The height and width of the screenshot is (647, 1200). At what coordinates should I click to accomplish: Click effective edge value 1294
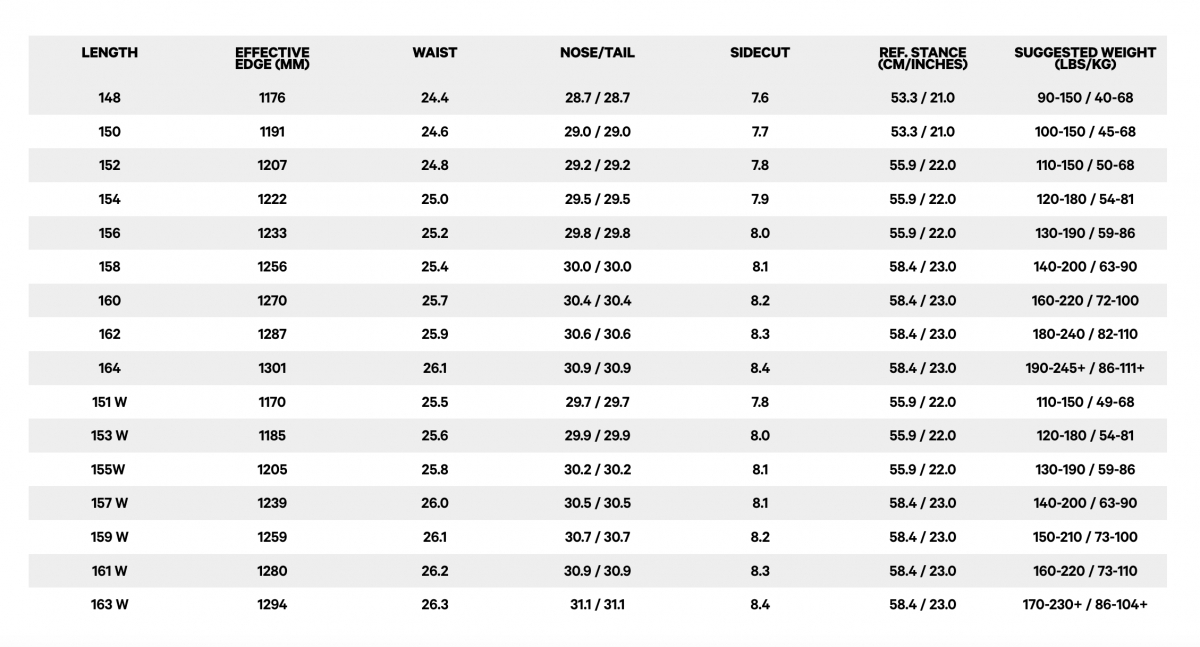272,604
